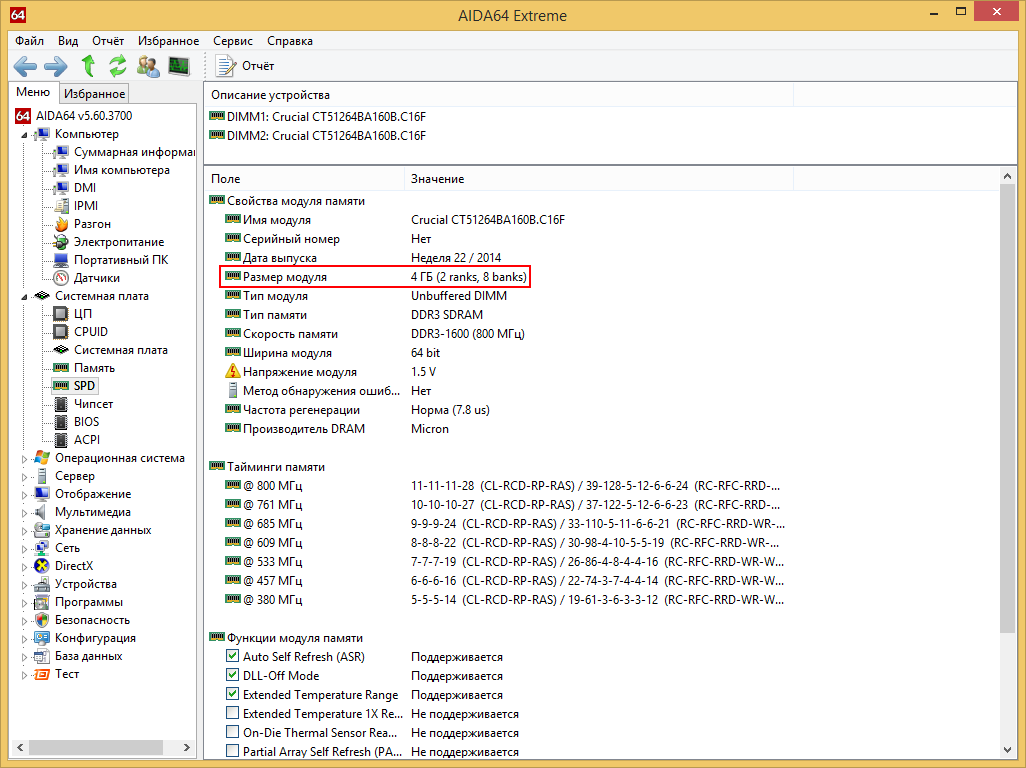
Task: Collapse the Компьютер tree node
Action: 24,135
